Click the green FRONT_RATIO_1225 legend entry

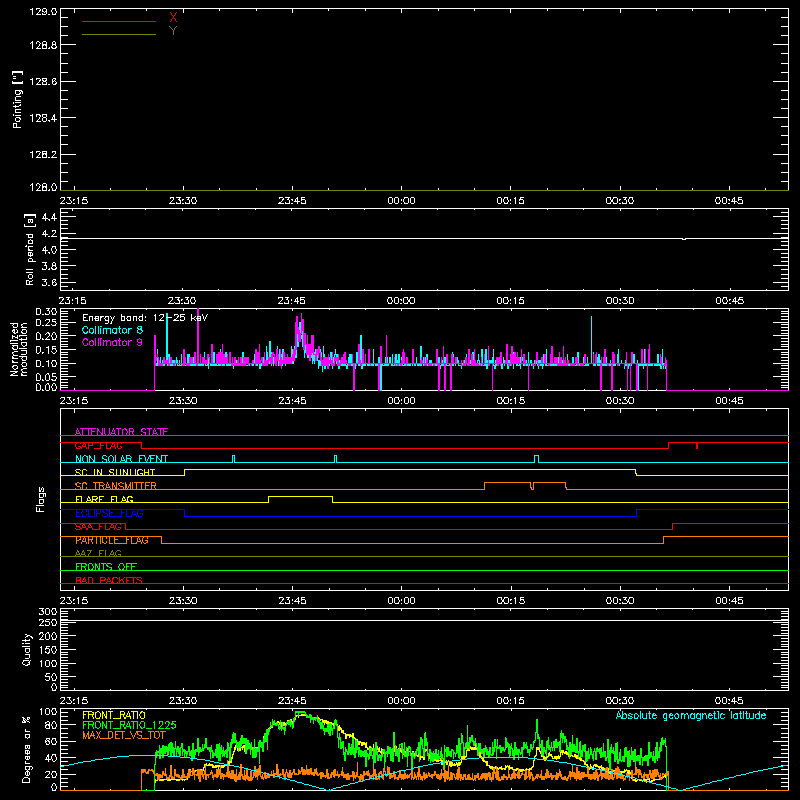click(x=129, y=725)
